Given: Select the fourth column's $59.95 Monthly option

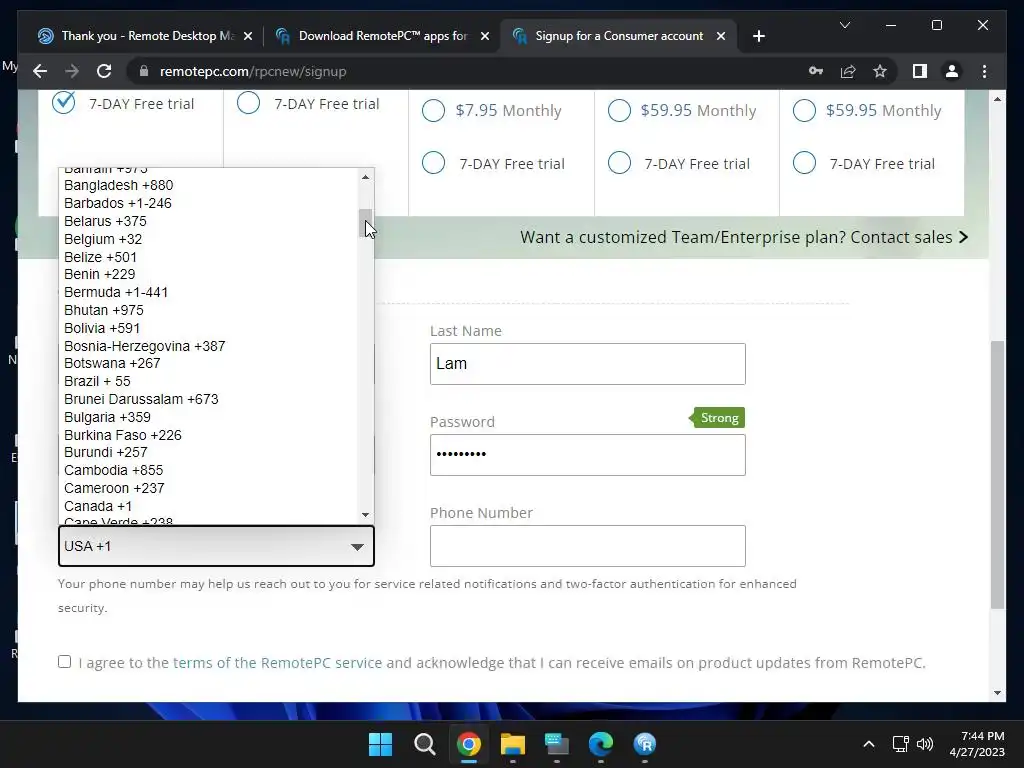Looking at the screenshot, I should coord(619,110).
